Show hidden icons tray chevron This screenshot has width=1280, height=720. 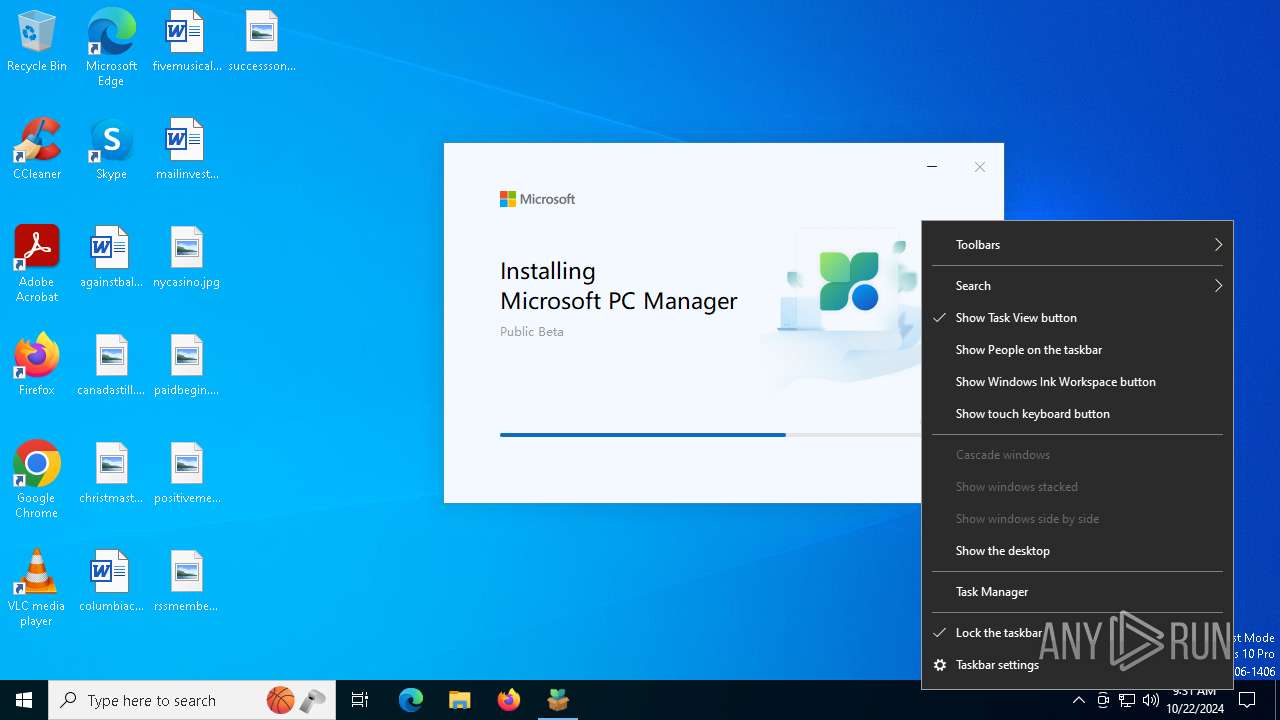click(x=1078, y=700)
